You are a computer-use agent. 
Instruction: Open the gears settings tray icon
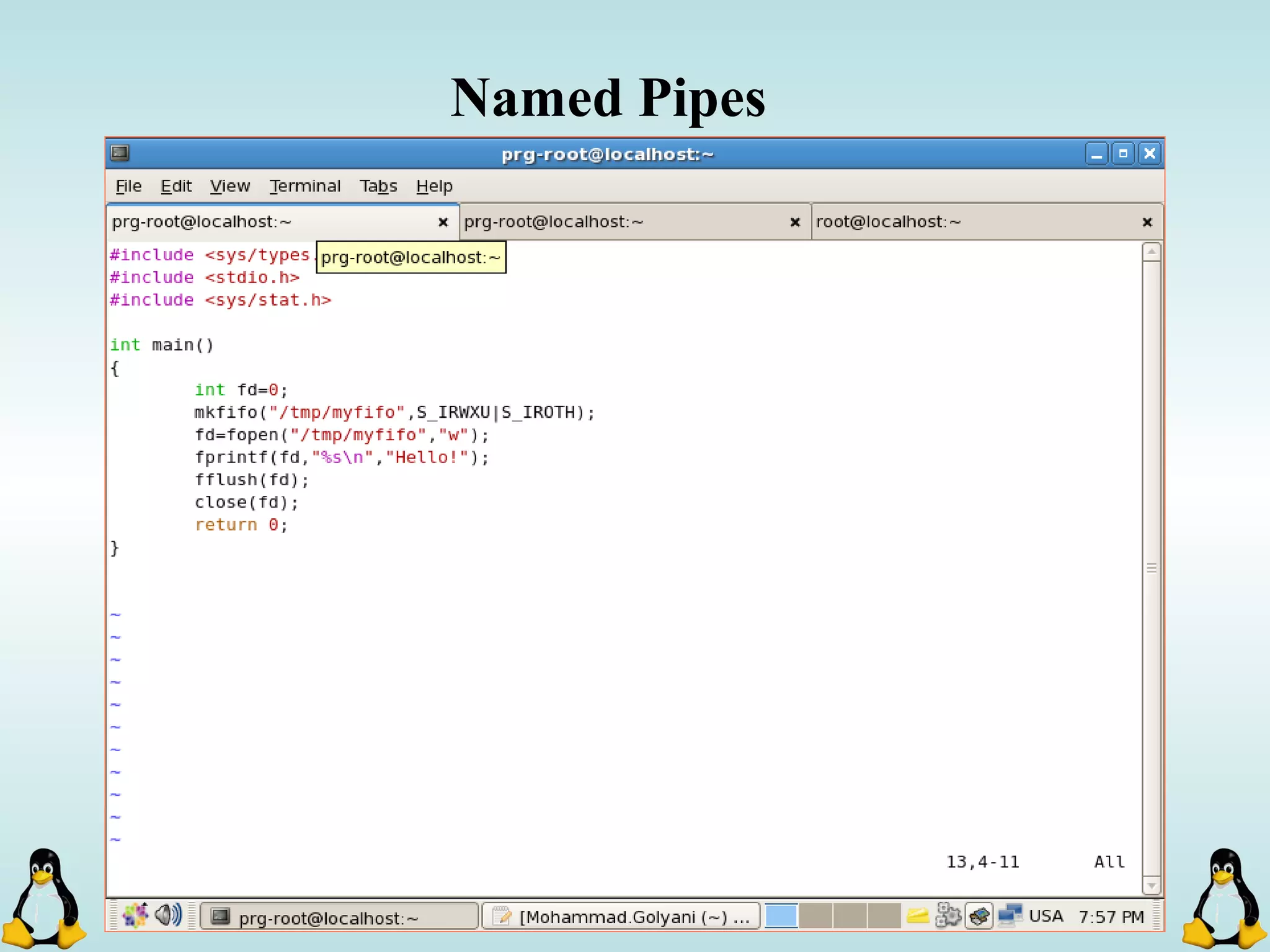(948, 915)
